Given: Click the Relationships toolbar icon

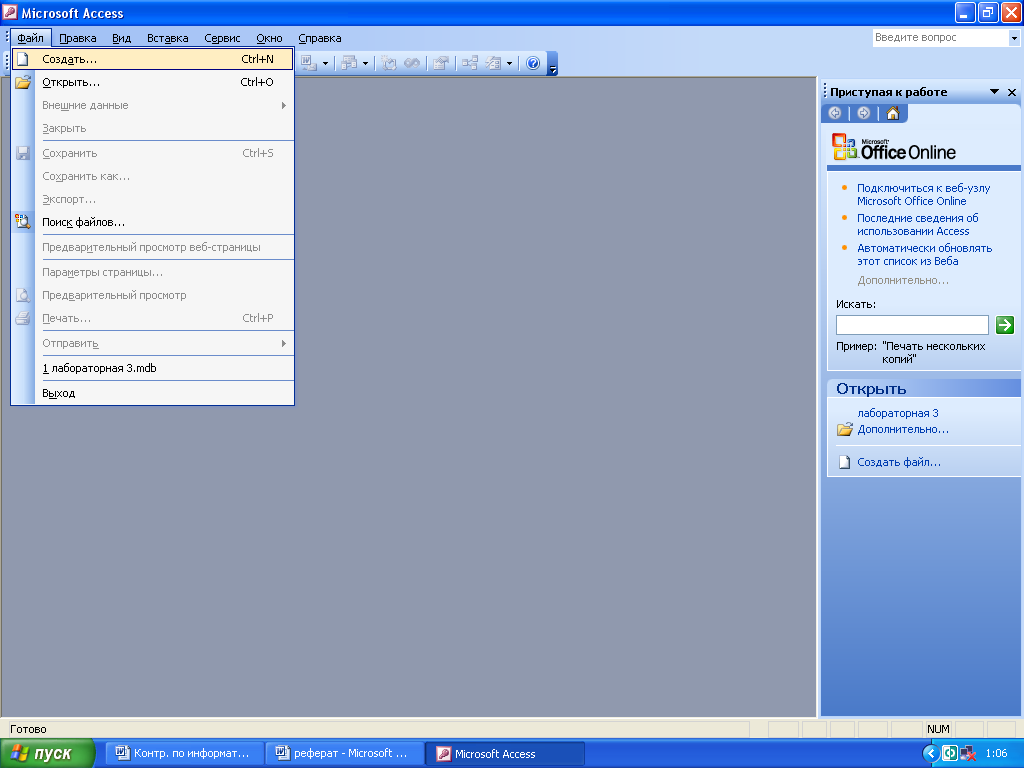Looking at the screenshot, I should point(470,63).
